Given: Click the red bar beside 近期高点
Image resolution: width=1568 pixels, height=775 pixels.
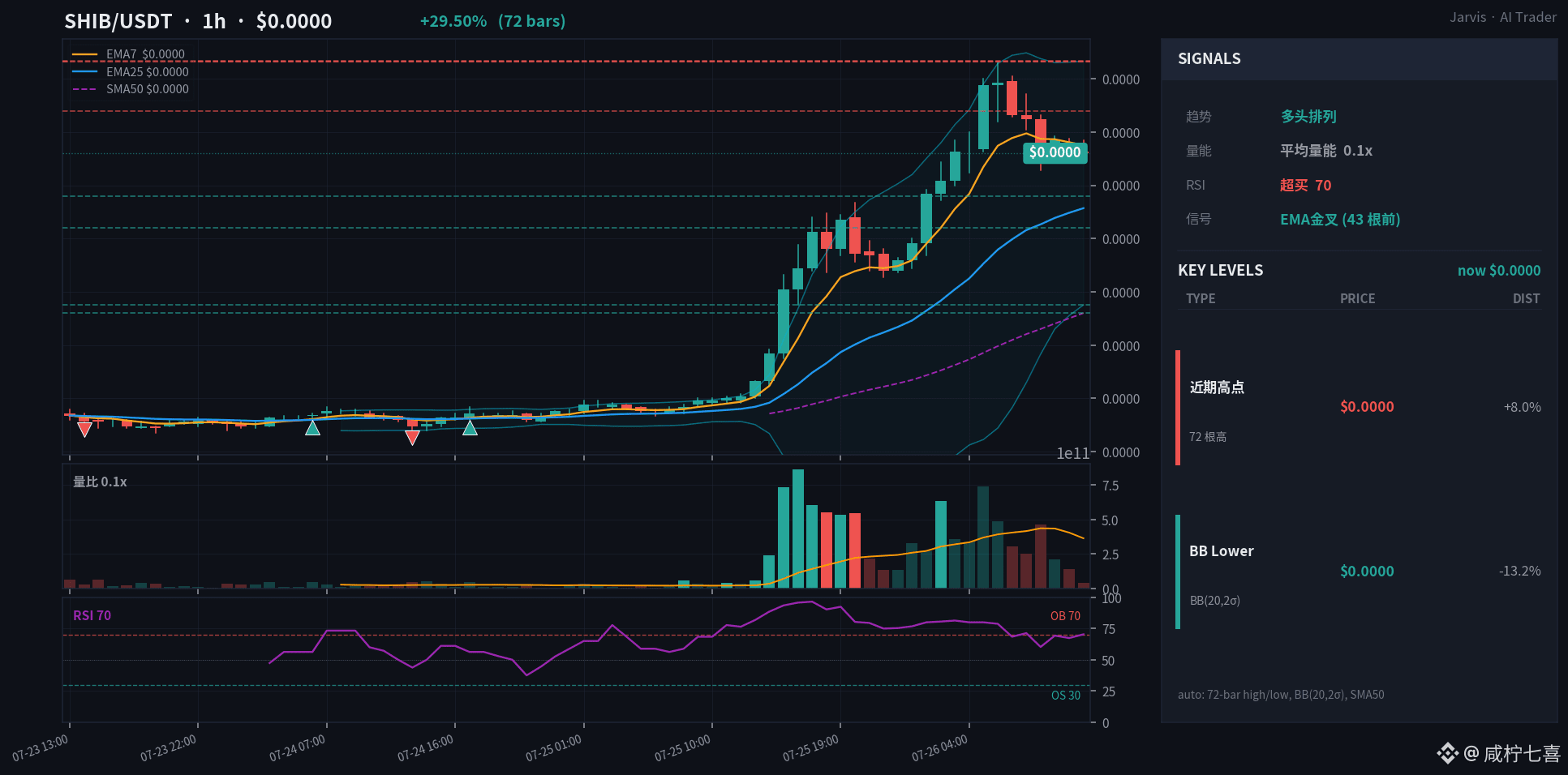Looking at the screenshot, I should coord(1178,408).
